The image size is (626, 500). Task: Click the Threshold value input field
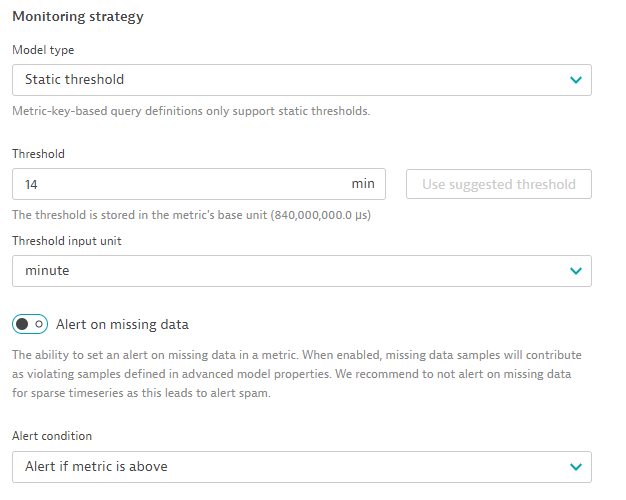tap(180, 184)
